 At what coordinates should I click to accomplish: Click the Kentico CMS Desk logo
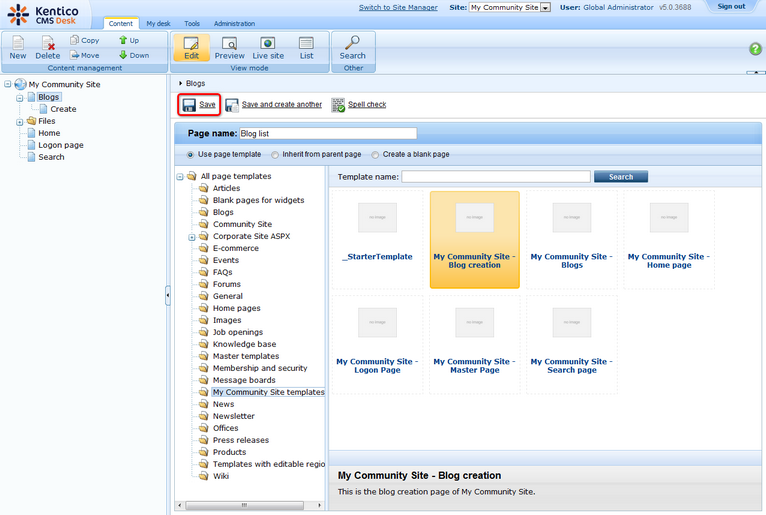coord(43,15)
